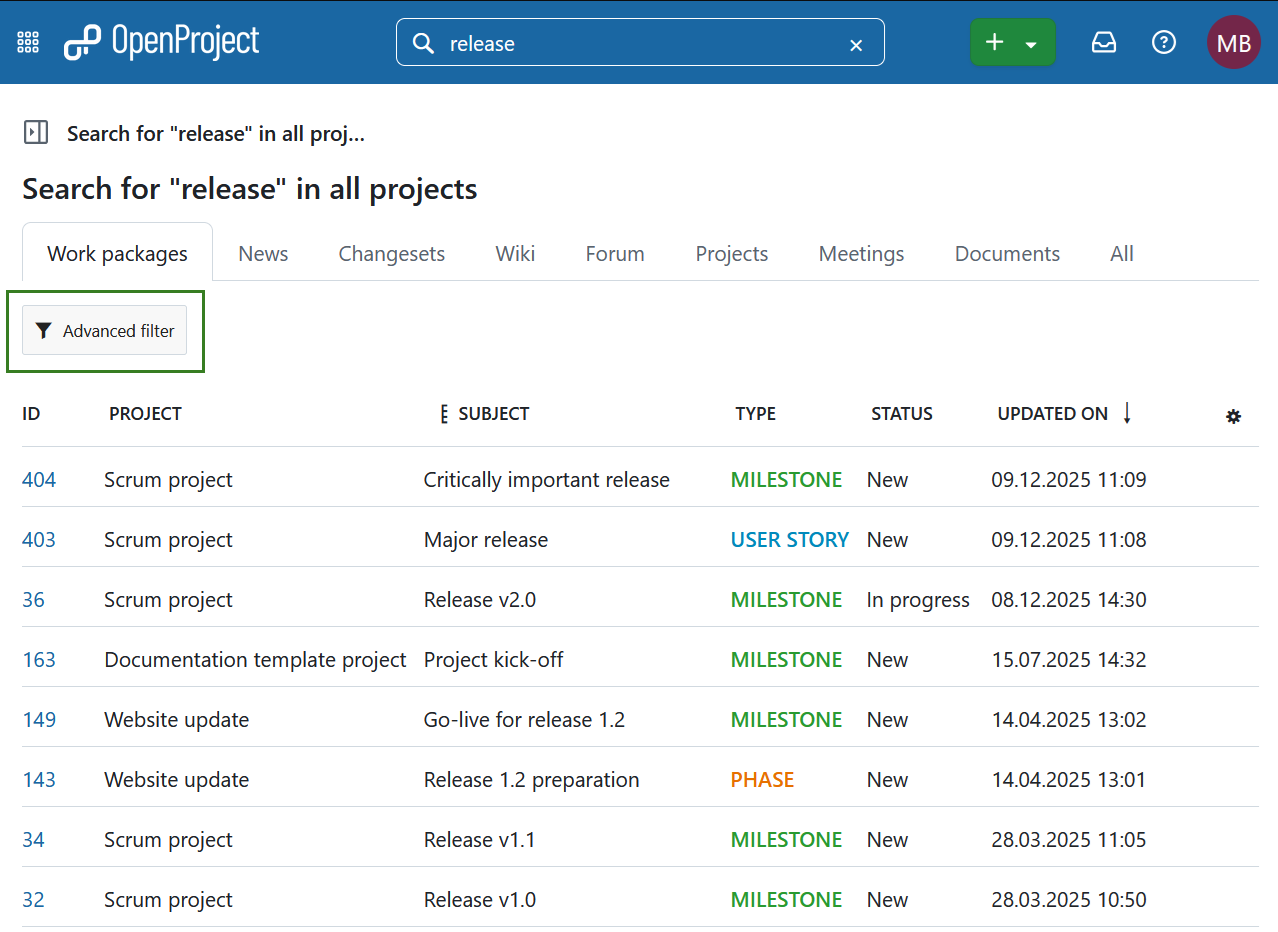Screen dimensions: 1278x932
Task: Open the green plus create menu
Action: pos(994,41)
